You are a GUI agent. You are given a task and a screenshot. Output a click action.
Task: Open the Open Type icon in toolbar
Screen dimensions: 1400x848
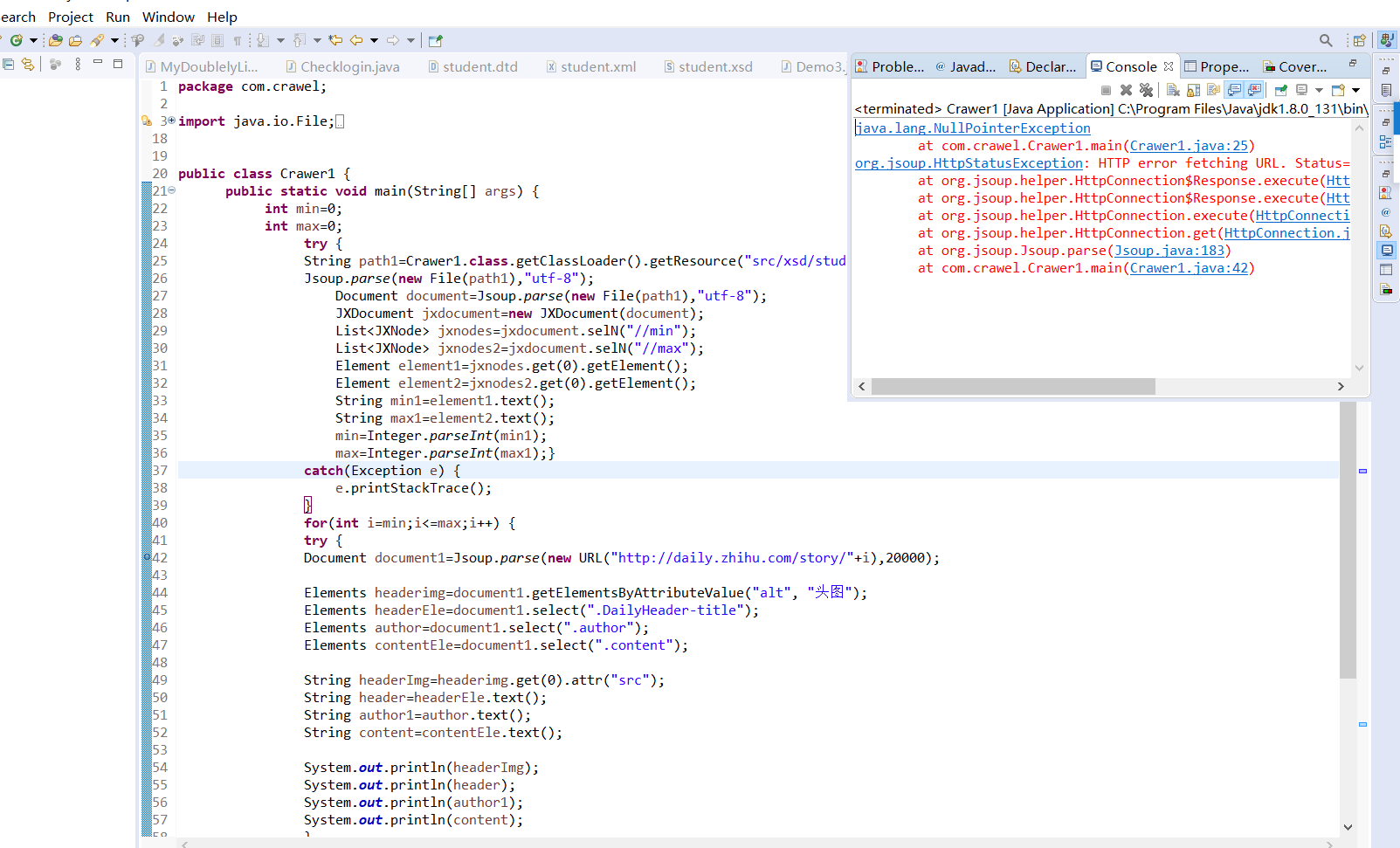pos(55,40)
